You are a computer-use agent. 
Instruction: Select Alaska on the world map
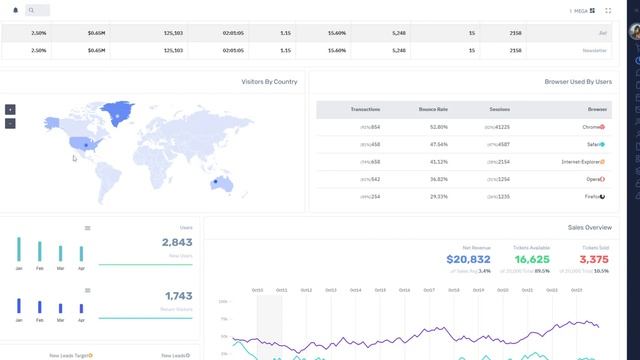[x=52, y=122]
